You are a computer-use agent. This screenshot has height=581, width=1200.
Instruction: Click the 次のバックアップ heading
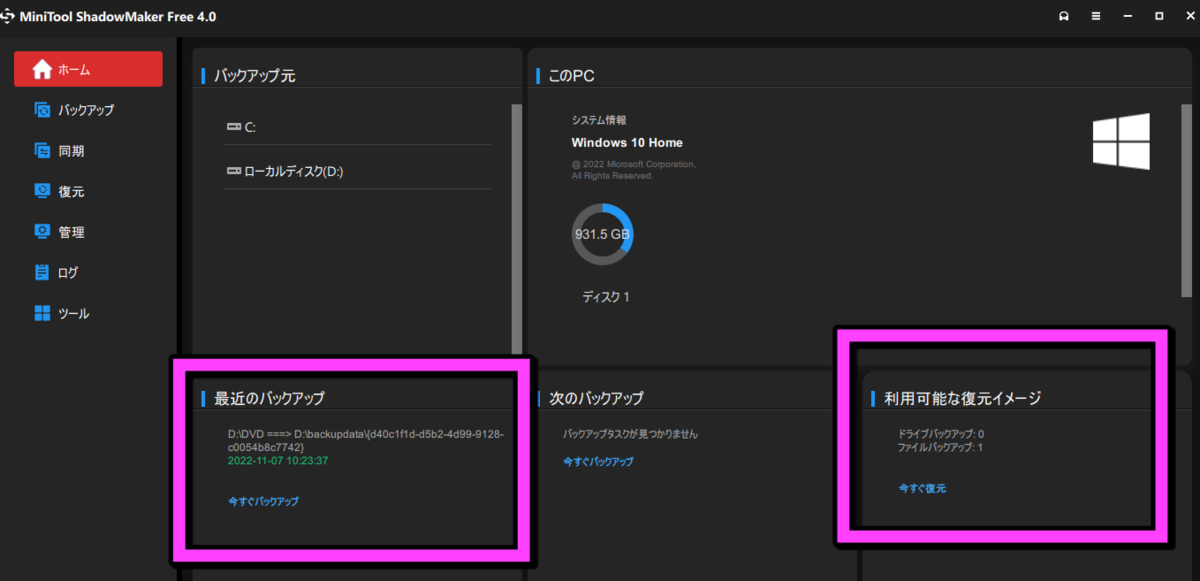[597, 398]
